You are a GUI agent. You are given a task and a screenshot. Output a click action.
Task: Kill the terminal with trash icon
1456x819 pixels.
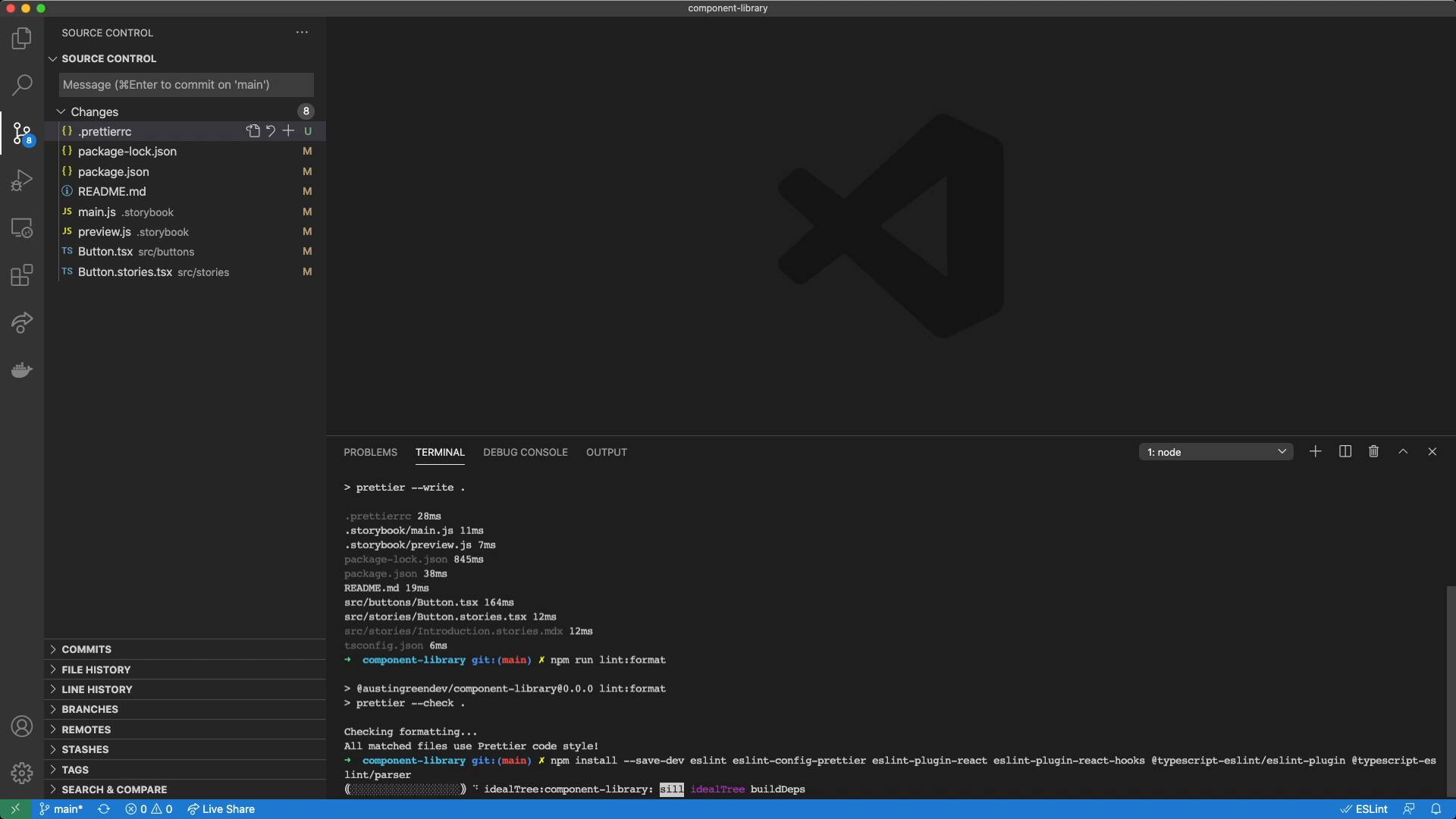(1373, 452)
